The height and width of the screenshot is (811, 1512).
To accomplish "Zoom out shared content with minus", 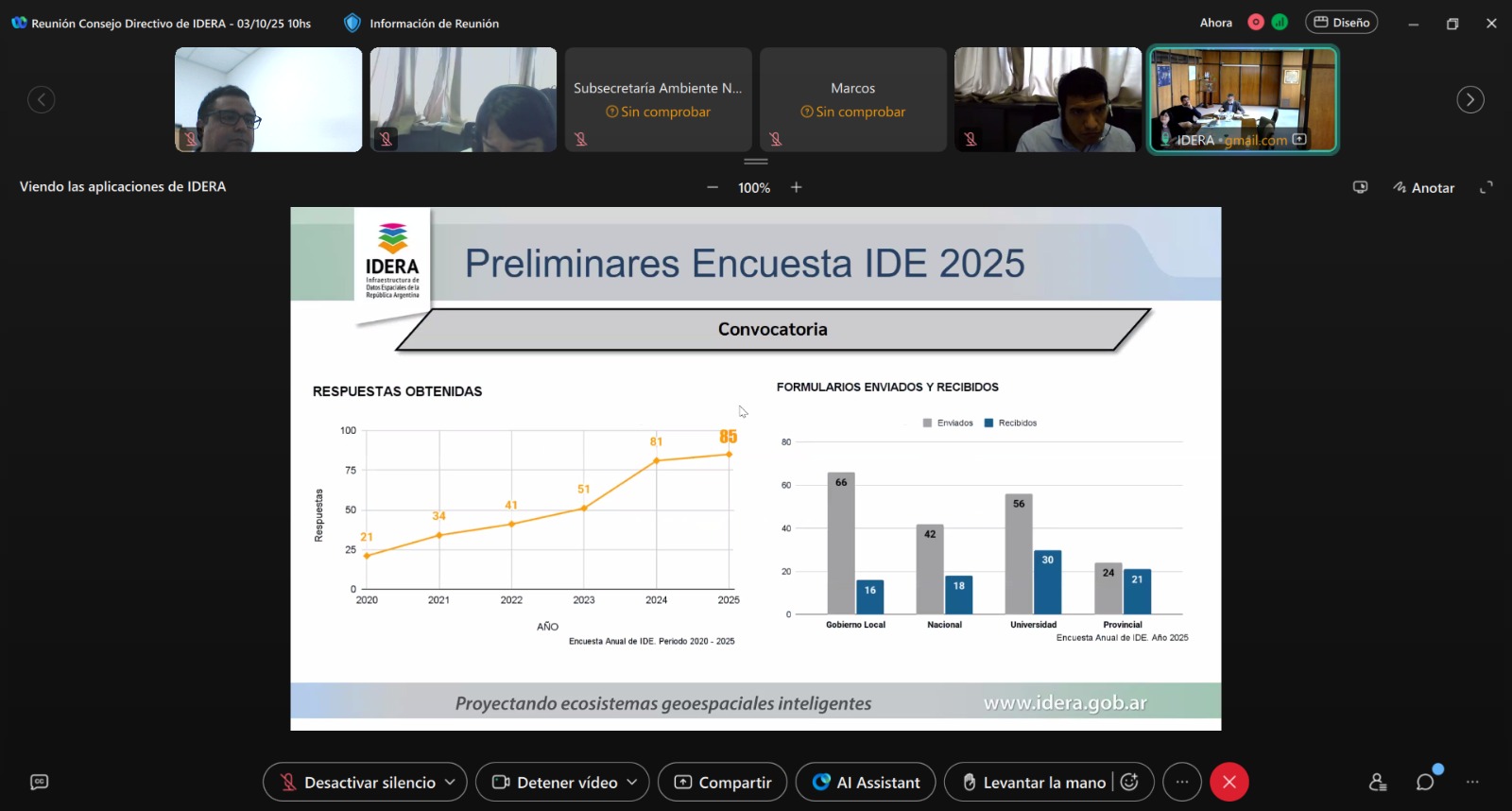I will tap(713, 187).
